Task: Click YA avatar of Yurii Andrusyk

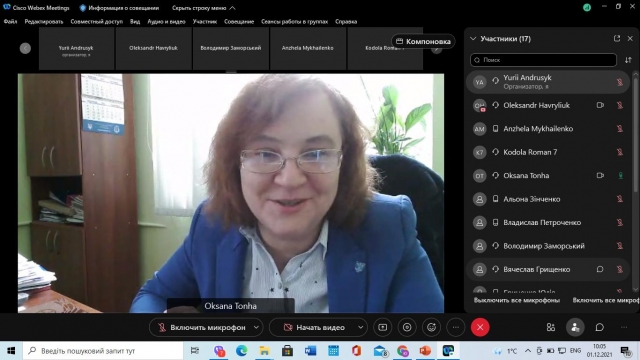Action: point(480,82)
